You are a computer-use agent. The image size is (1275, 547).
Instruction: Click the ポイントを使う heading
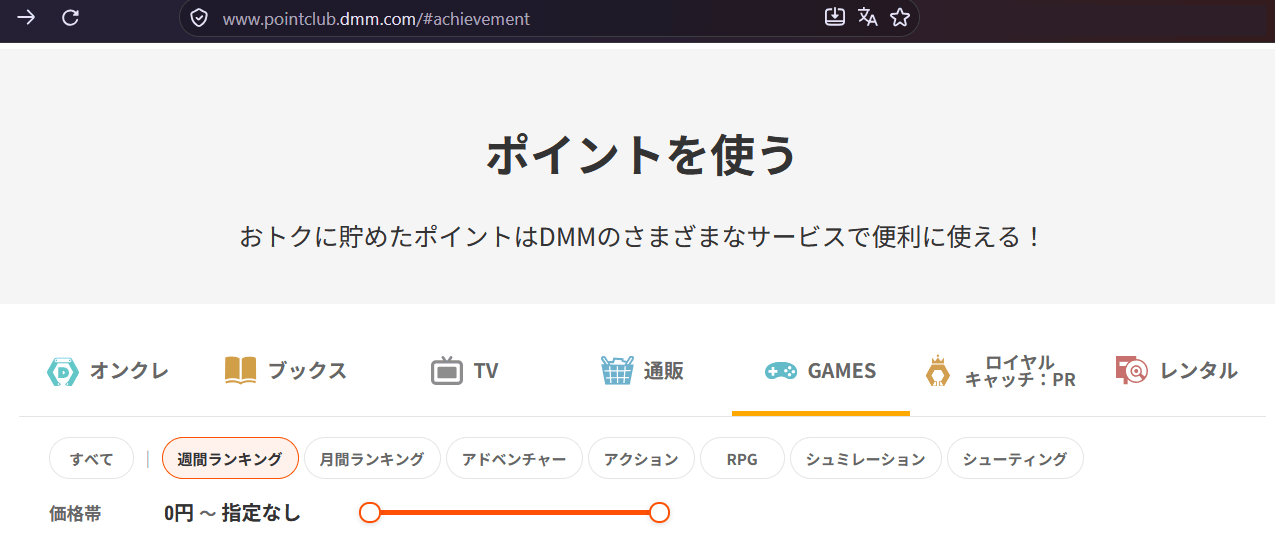(641, 155)
